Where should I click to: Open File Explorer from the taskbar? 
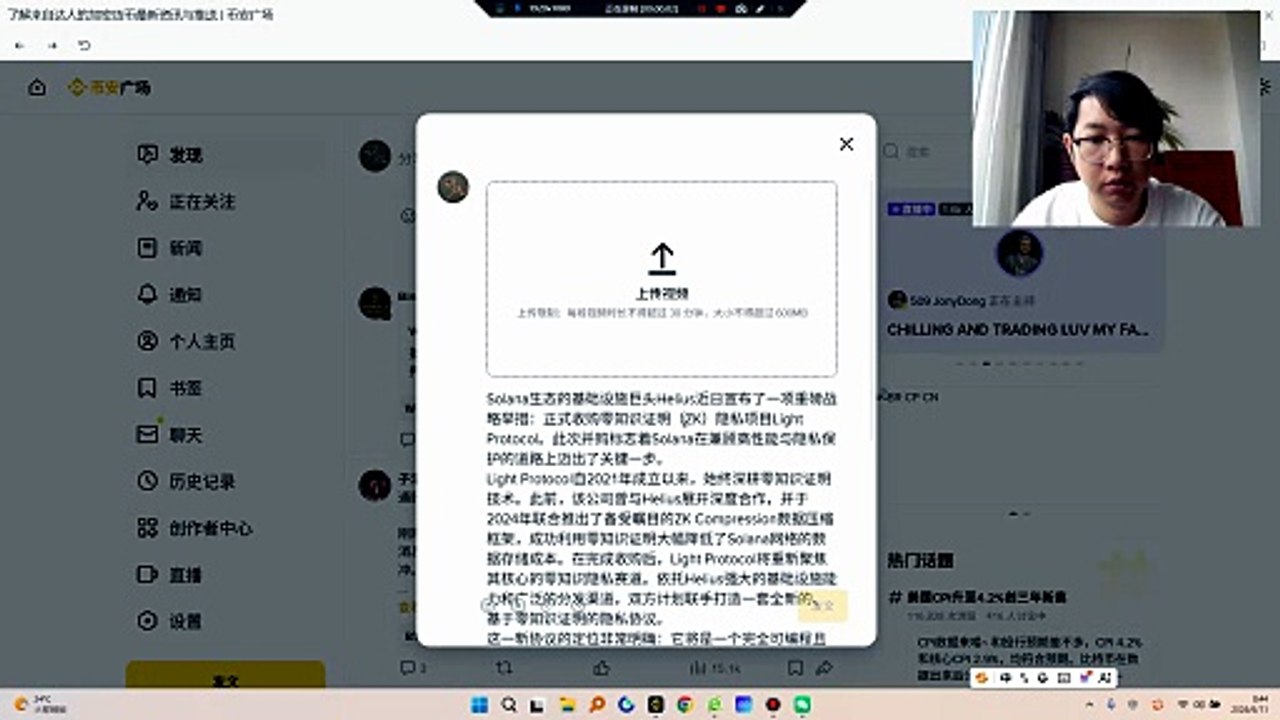pyautogui.click(x=567, y=704)
